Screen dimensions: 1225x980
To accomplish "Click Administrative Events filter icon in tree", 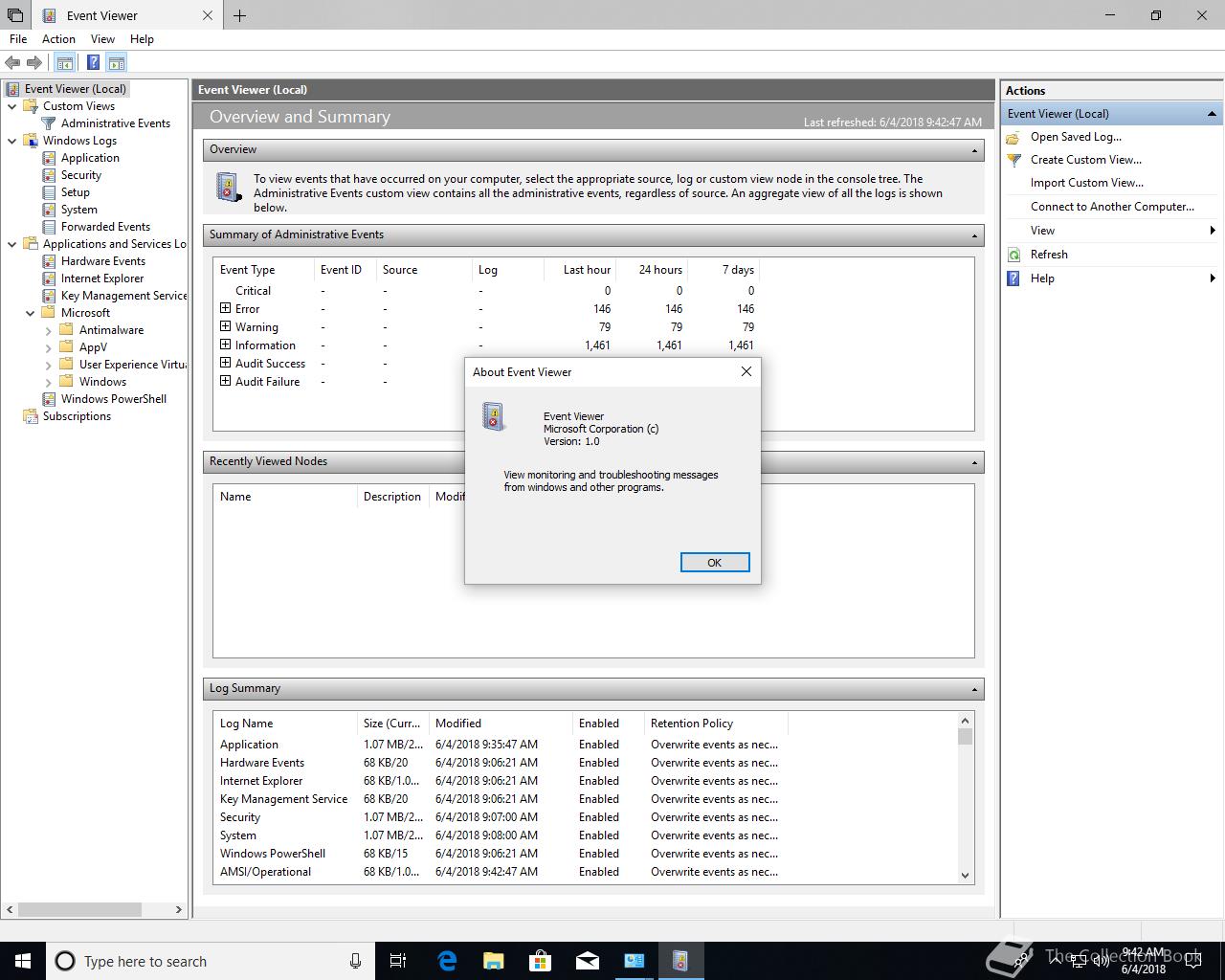I will [x=49, y=123].
